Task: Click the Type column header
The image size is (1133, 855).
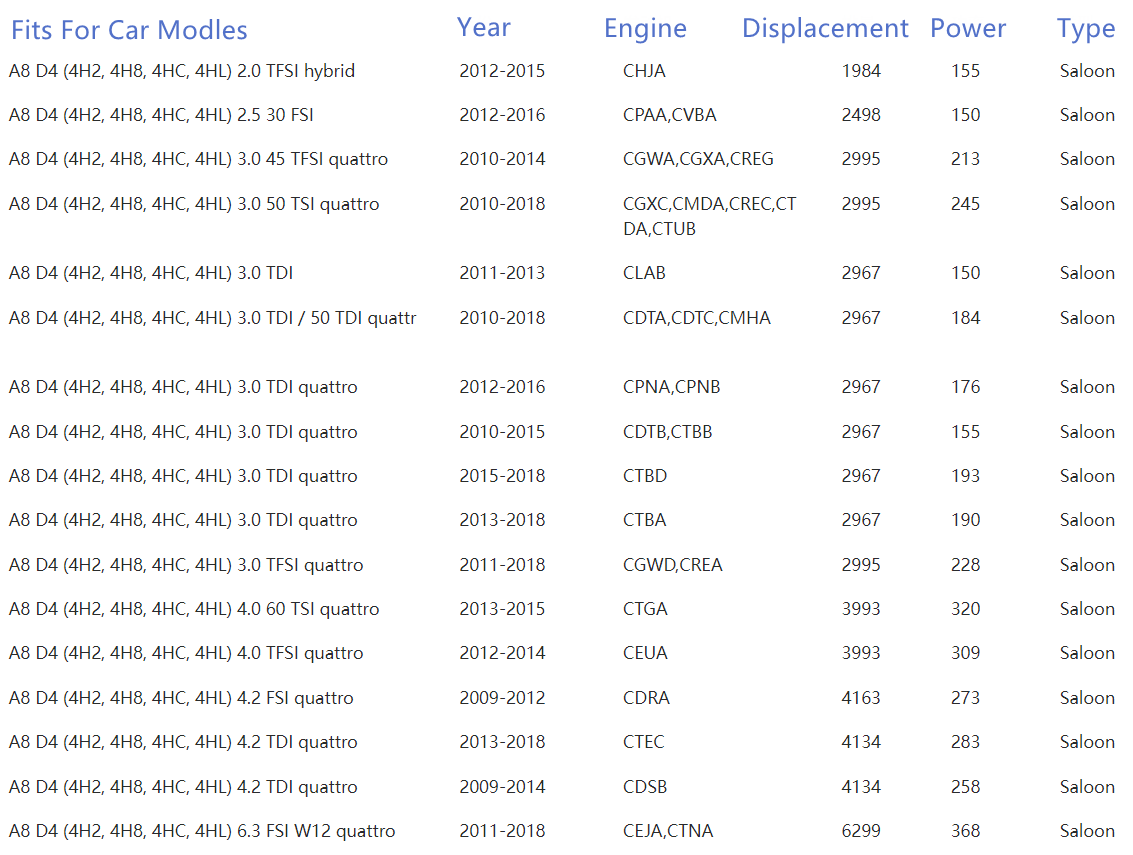Action: click(1086, 29)
